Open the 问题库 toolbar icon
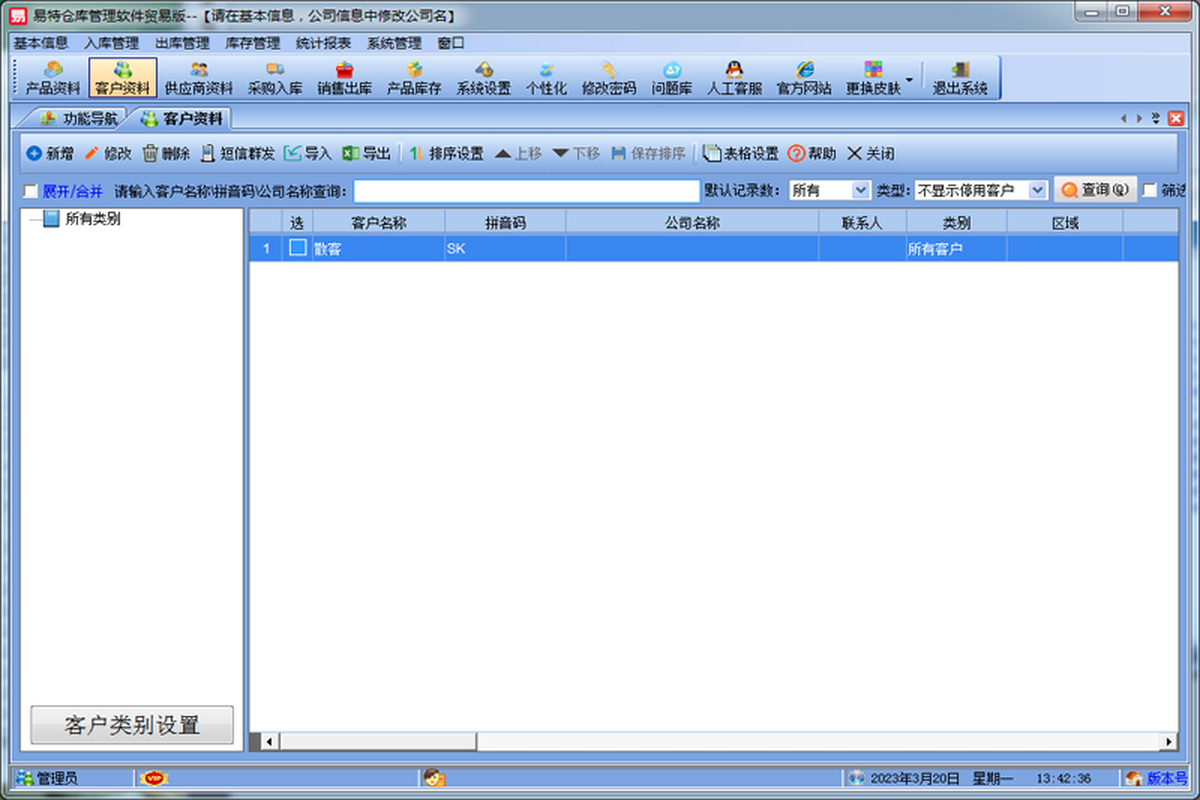 click(672, 78)
